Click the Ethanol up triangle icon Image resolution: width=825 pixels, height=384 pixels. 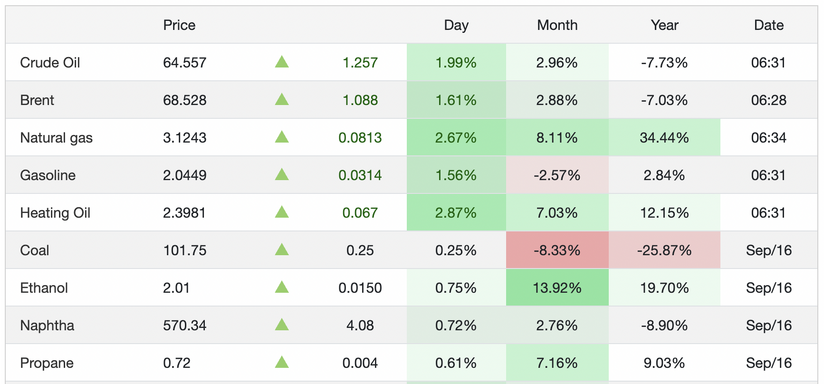pos(281,288)
